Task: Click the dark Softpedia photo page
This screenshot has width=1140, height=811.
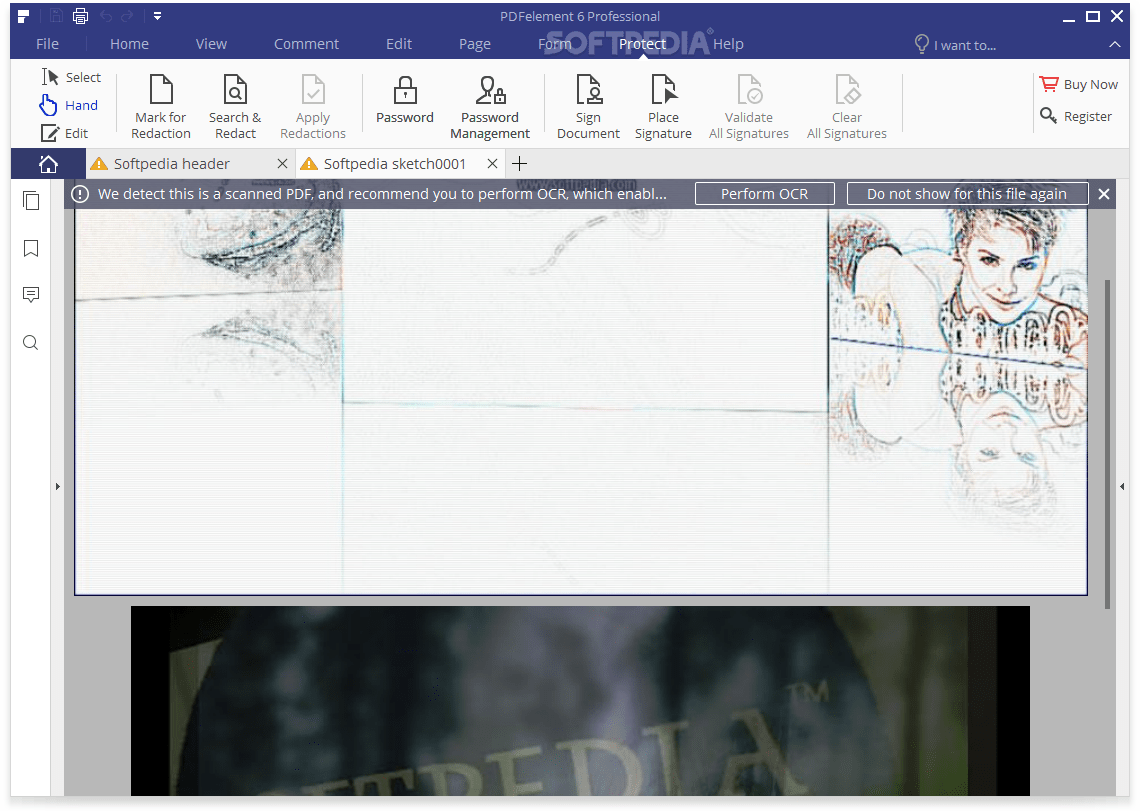Action: pos(580,701)
